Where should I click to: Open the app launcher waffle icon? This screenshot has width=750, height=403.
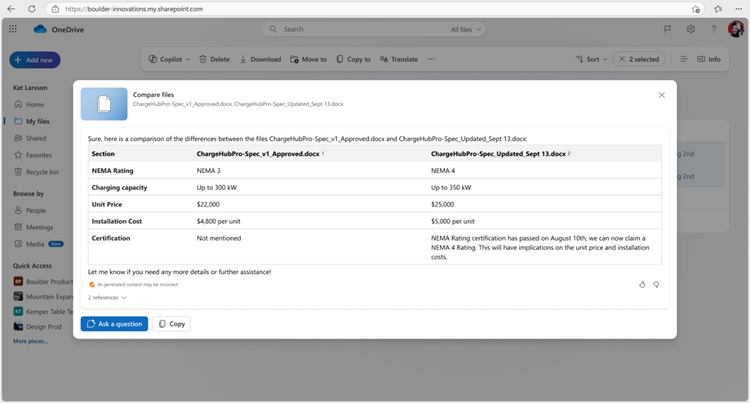pos(13,29)
